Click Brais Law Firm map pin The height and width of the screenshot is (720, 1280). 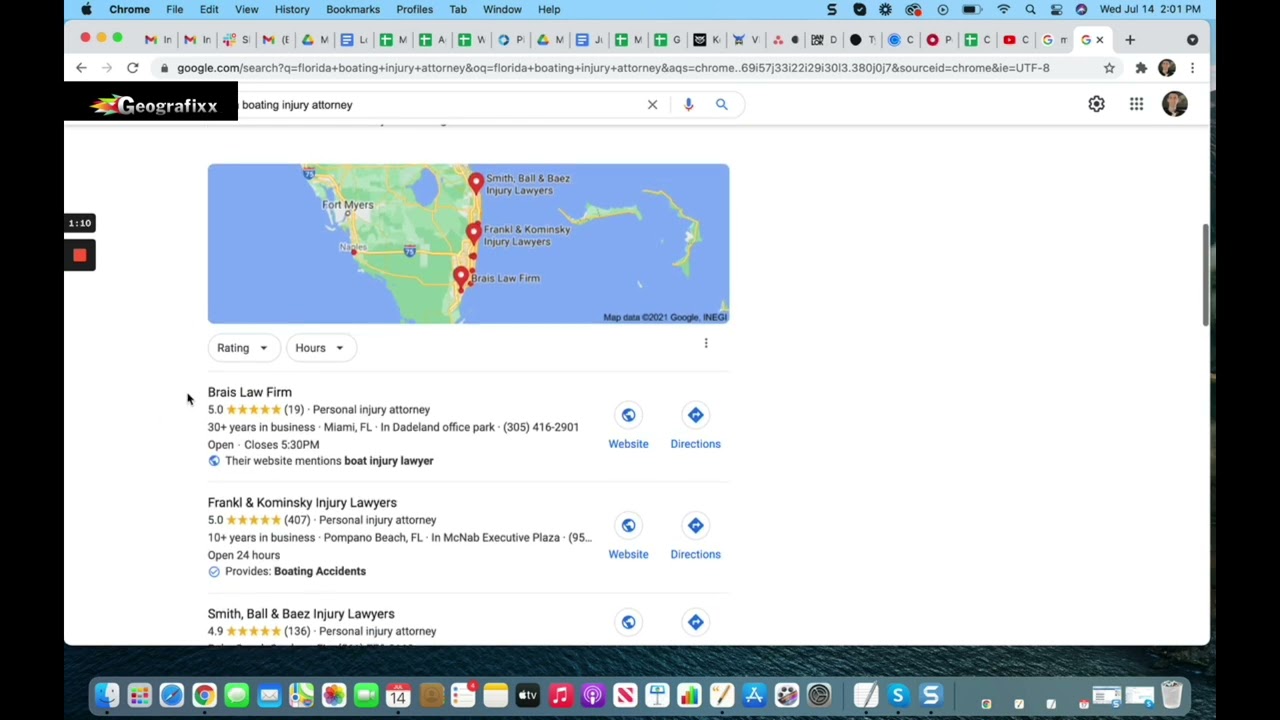(x=460, y=276)
